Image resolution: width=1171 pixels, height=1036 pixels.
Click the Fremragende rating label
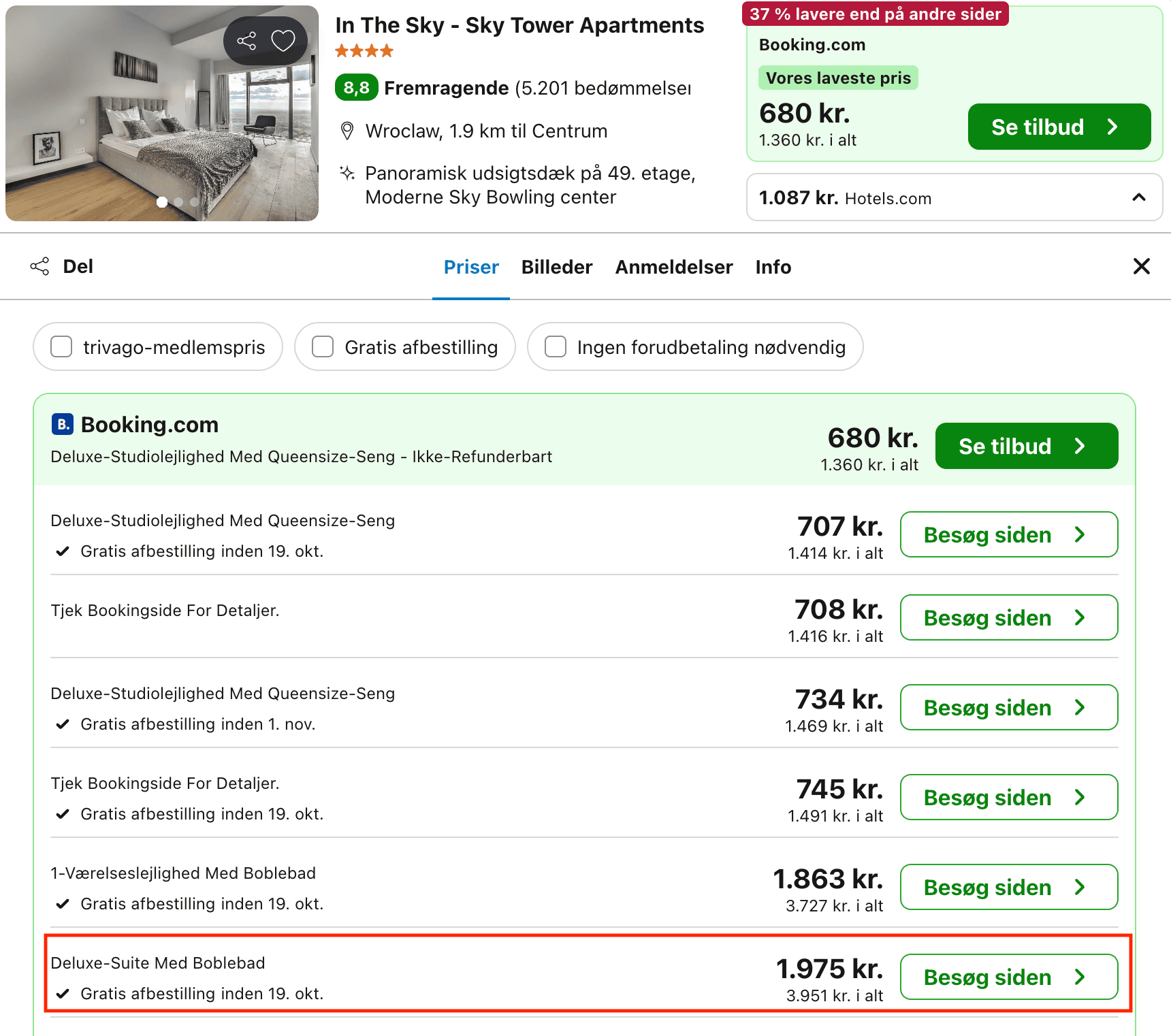[x=447, y=88]
